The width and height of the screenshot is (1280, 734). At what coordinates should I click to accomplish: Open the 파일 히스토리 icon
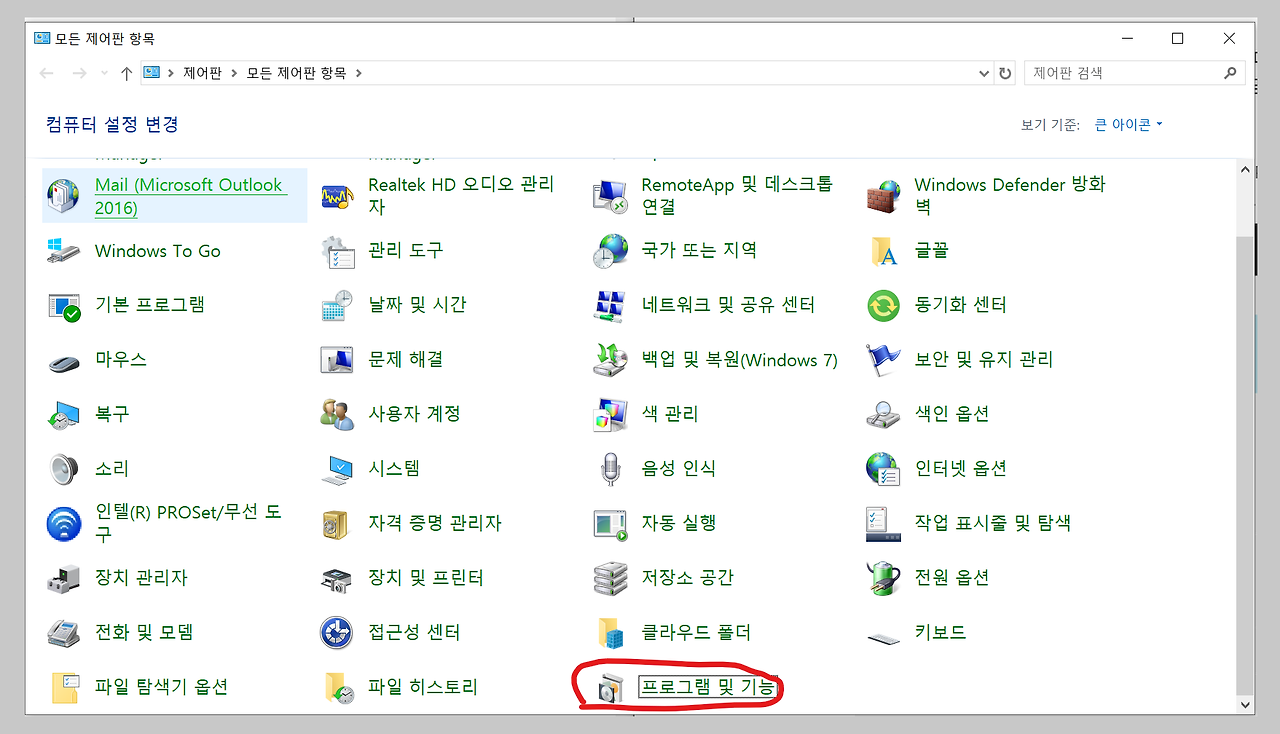click(x=337, y=687)
